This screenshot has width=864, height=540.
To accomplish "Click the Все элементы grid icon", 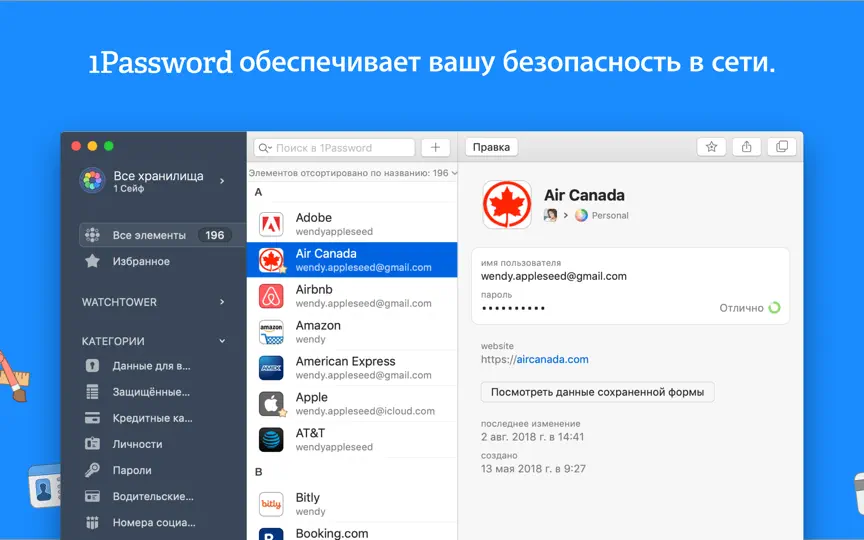I will [x=93, y=235].
